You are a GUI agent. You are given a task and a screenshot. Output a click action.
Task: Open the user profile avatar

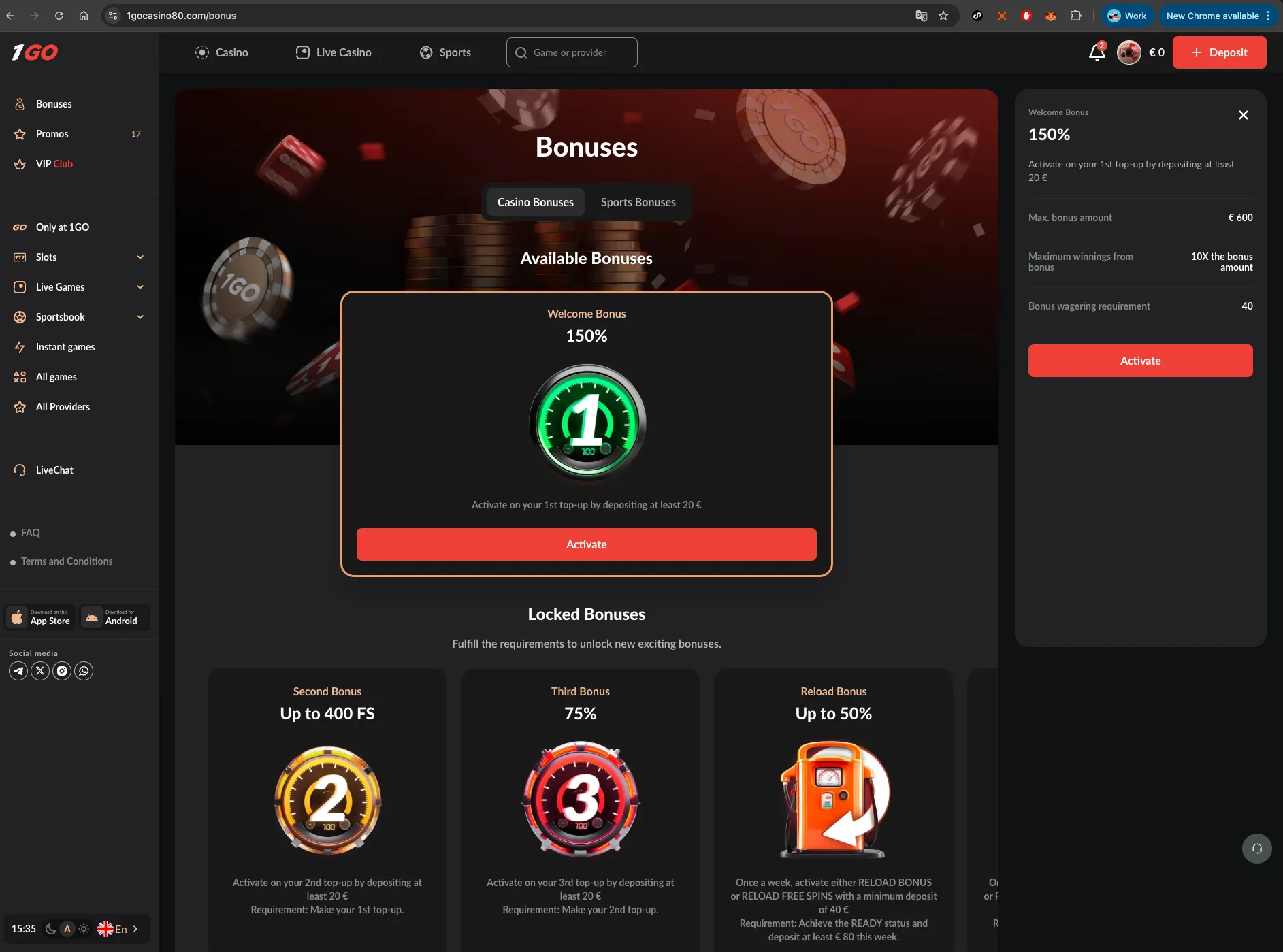[x=1129, y=52]
